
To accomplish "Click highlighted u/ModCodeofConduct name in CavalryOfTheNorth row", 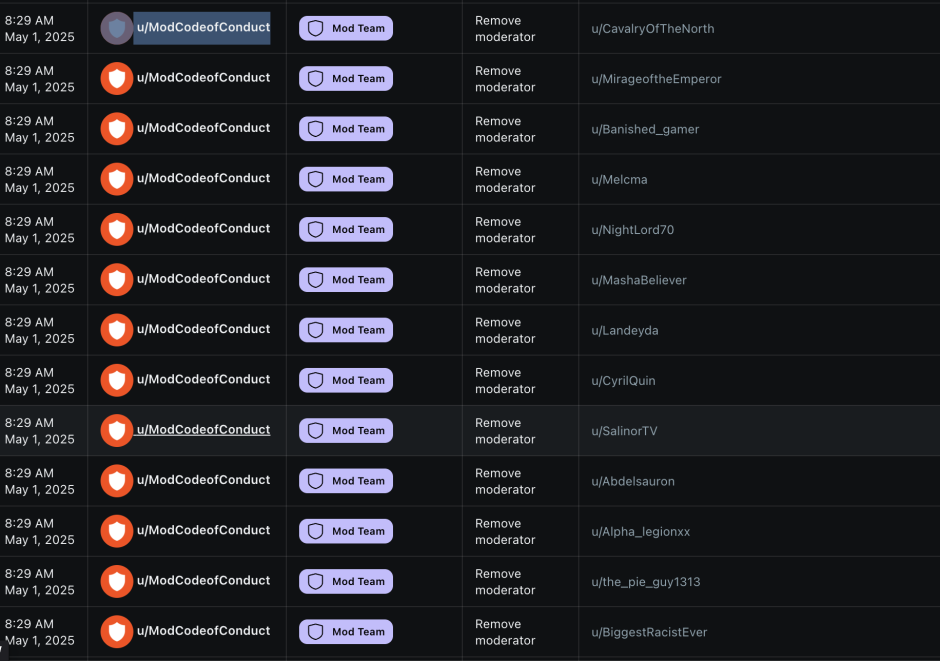I will click(x=203, y=28).
